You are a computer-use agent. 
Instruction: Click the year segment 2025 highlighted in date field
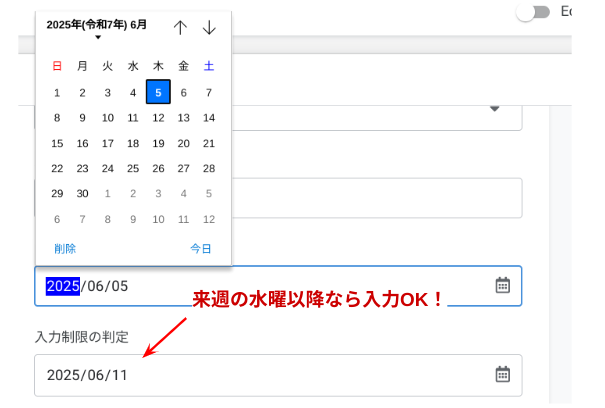coord(63,286)
